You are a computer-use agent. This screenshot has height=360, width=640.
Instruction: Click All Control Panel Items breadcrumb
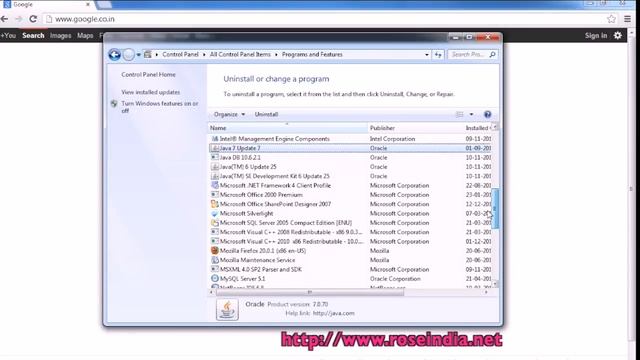(x=240, y=54)
